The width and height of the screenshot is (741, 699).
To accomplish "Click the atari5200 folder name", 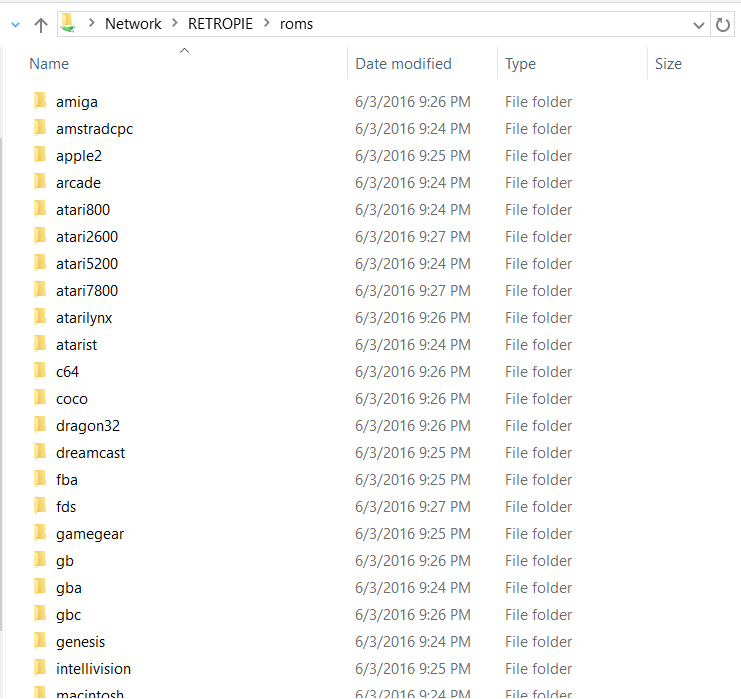I will coord(87,264).
